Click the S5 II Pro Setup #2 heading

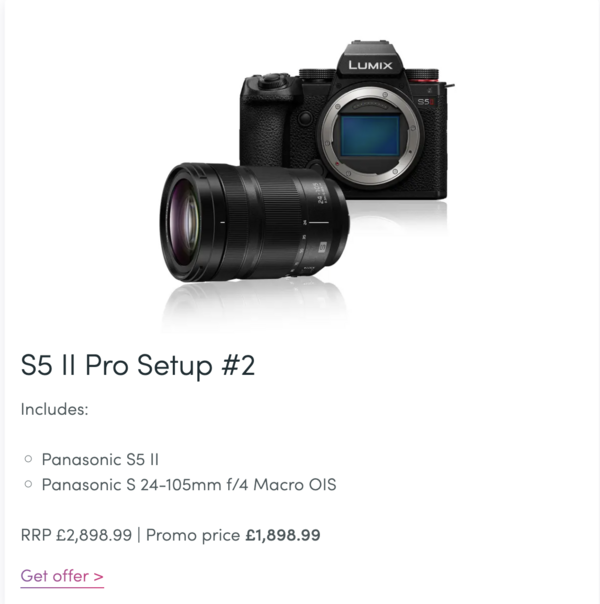coord(138,365)
